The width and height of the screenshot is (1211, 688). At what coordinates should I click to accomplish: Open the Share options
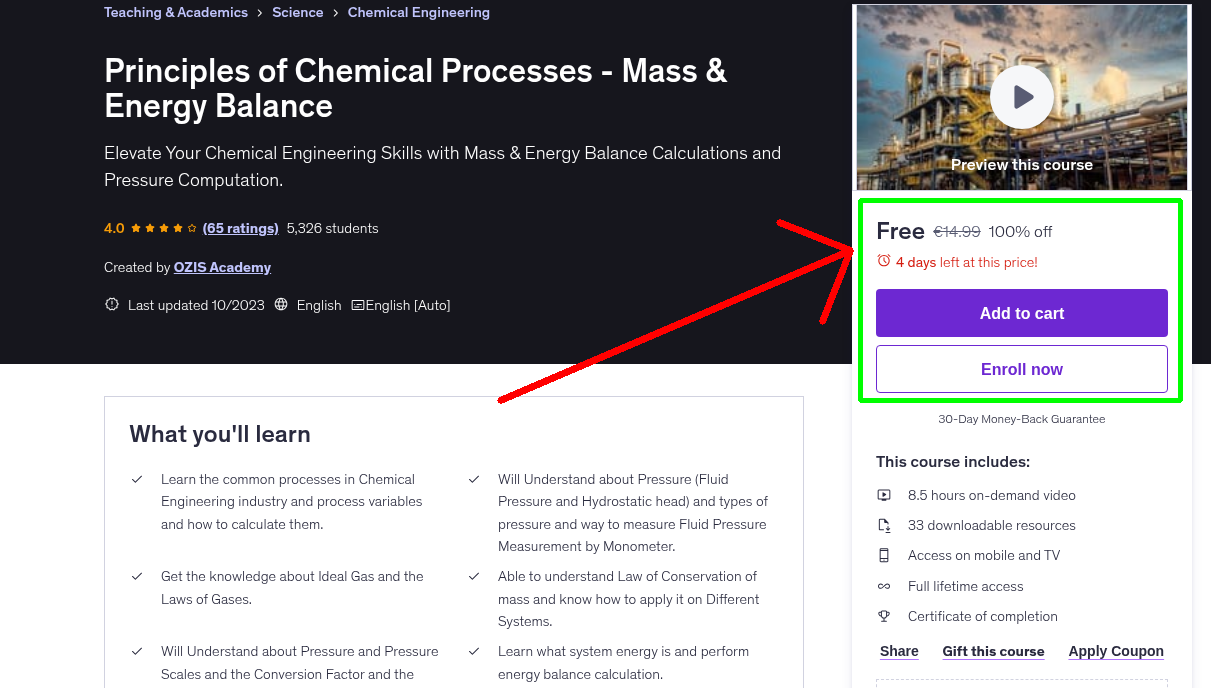click(898, 651)
